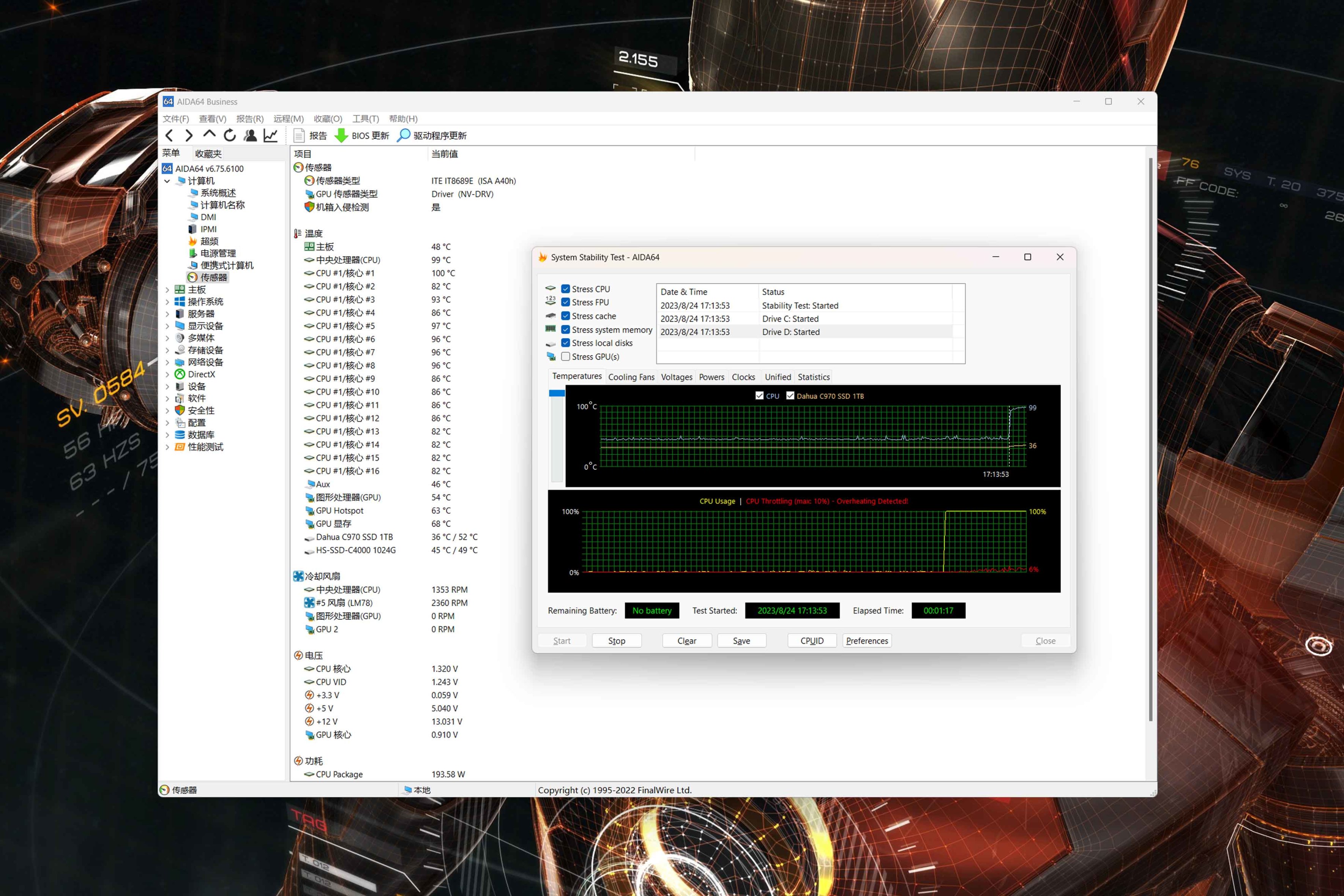Click the up-level arrow icon
This screenshot has height=896, width=1344.
(x=209, y=134)
